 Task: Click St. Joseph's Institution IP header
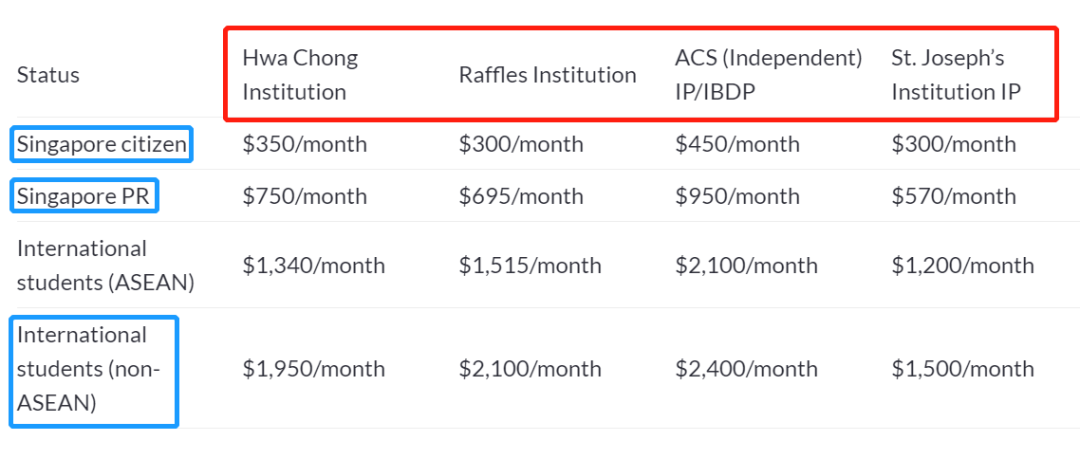click(956, 75)
